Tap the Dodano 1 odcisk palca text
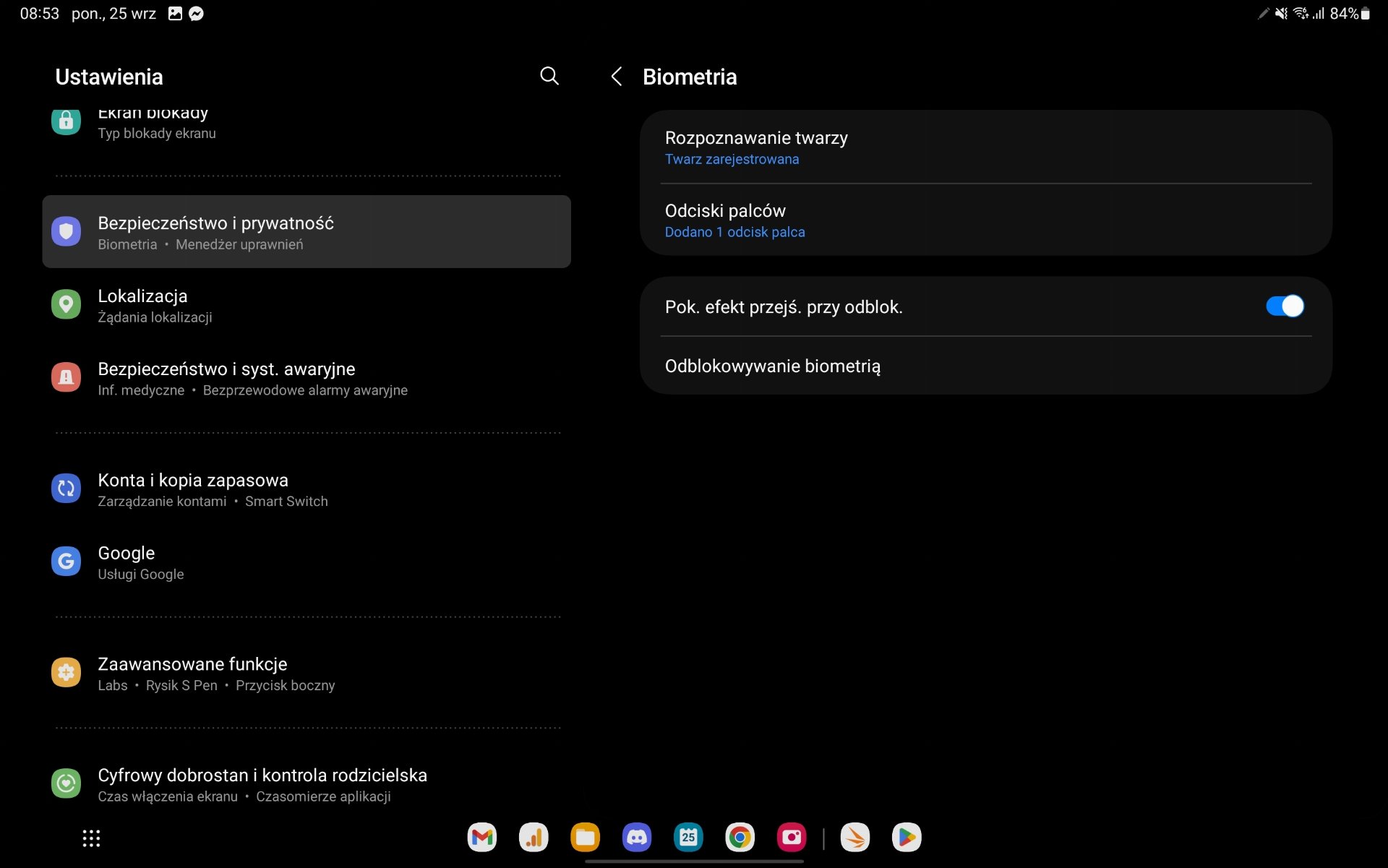The width and height of the screenshot is (1388, 868). [734, 232]
